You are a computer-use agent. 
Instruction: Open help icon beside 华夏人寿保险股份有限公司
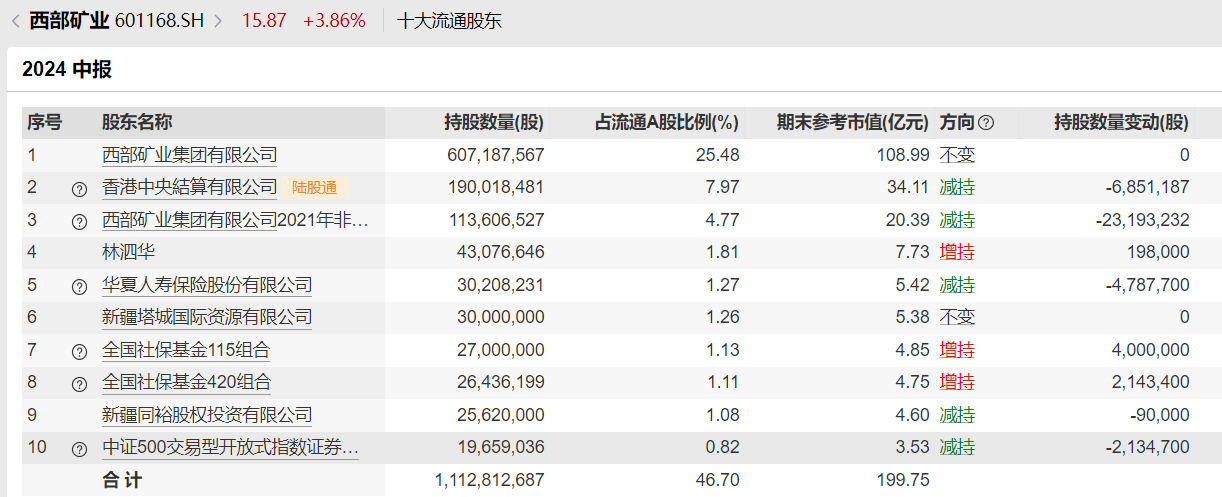pyautogui.click(x=80, y=286)
